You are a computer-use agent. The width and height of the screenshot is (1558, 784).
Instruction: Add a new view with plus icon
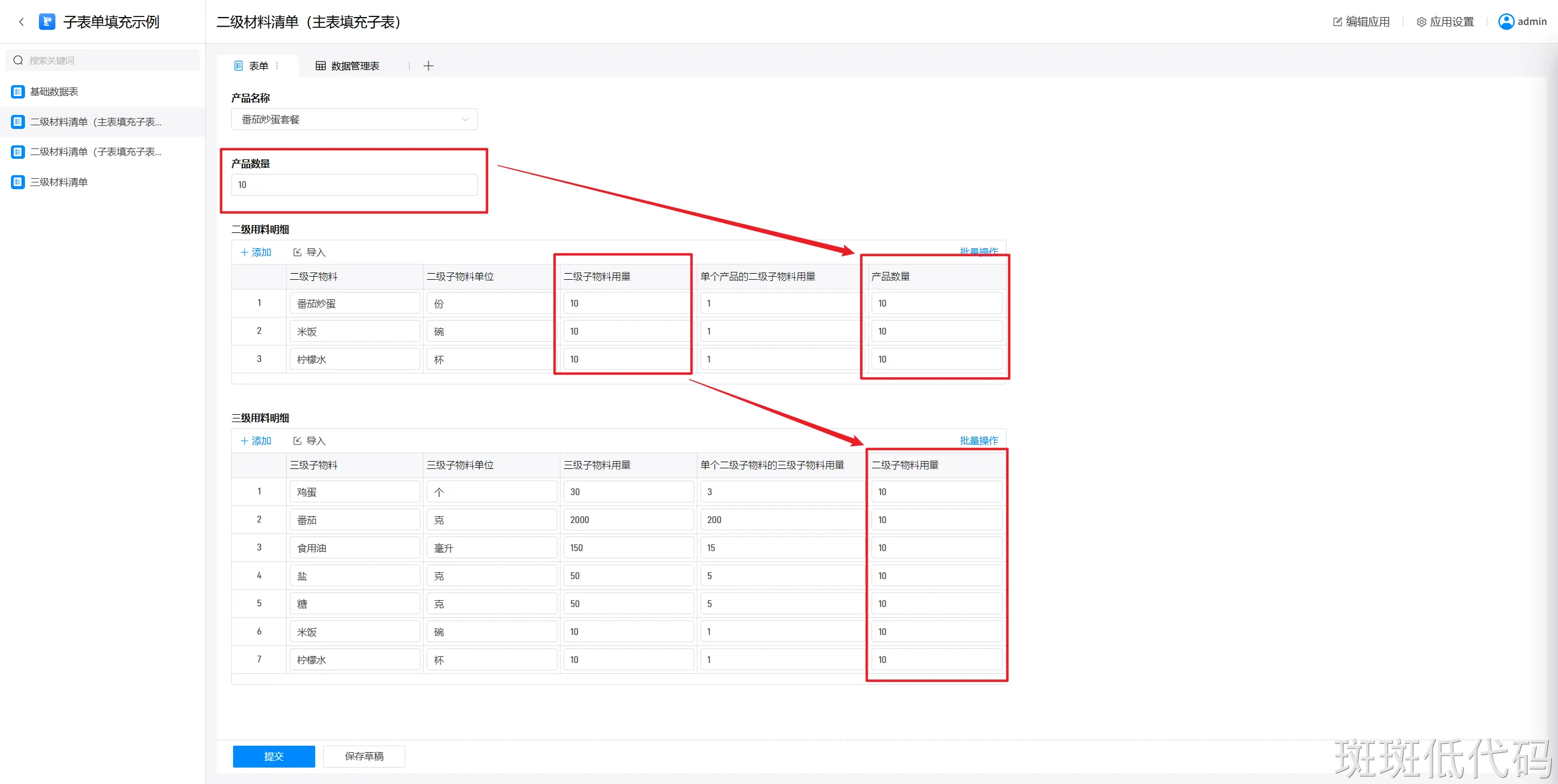[x=428, y=66]
